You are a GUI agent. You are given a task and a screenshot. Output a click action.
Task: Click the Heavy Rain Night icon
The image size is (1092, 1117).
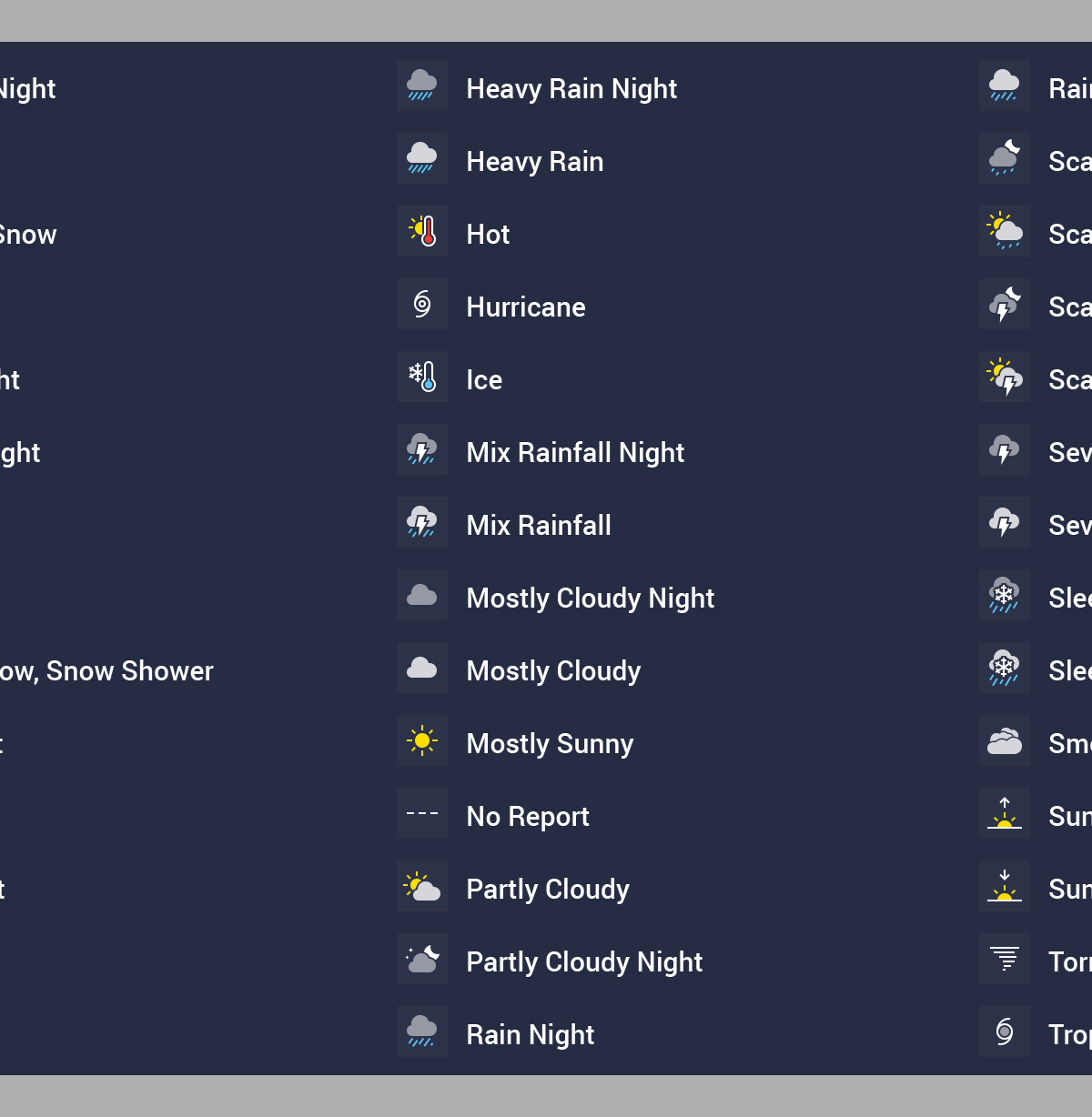422,86
